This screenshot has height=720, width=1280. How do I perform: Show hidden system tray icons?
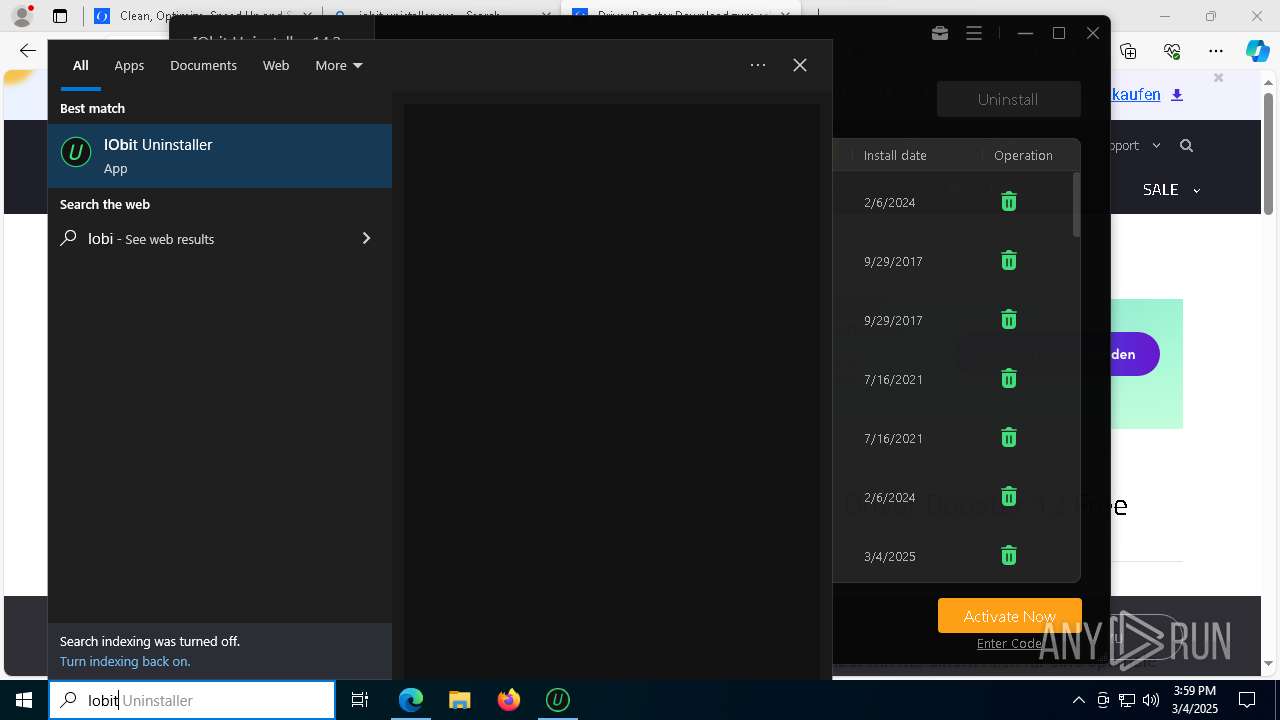1078,700
